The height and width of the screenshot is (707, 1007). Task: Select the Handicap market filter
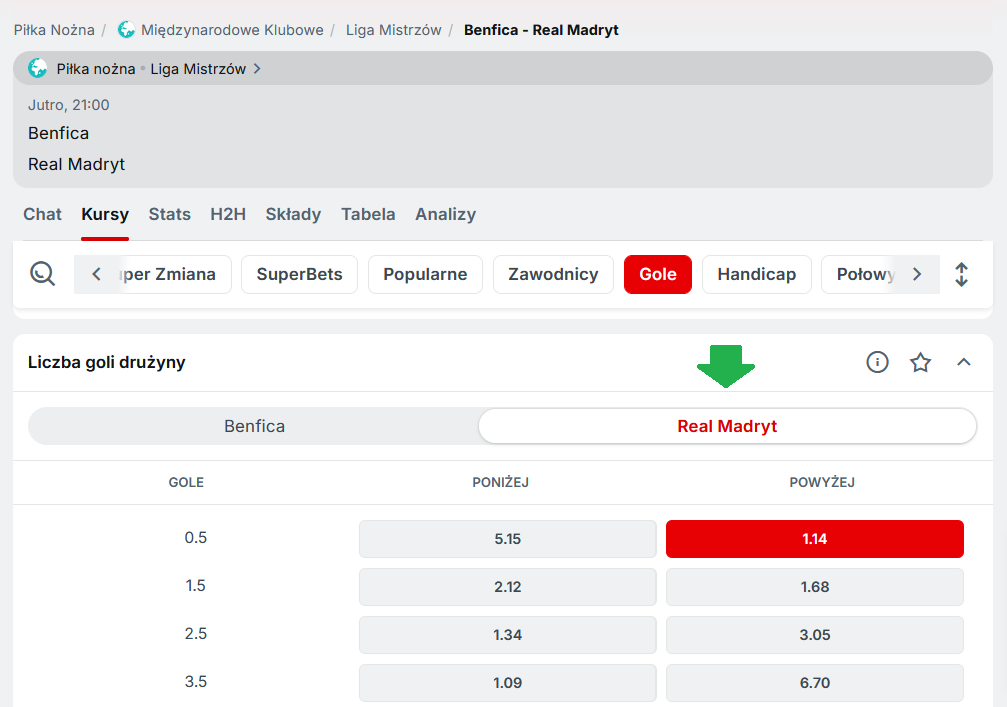pos(756,274)
